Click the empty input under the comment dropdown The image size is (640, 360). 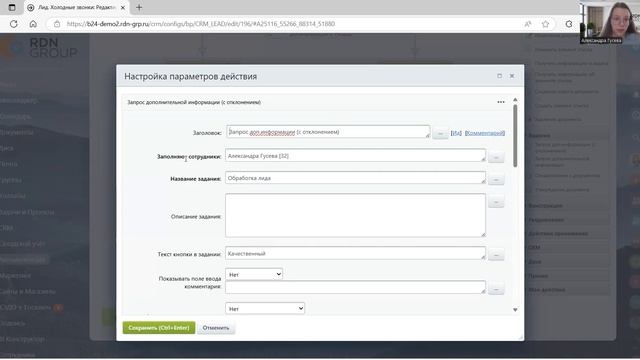[x=355, y=287]
